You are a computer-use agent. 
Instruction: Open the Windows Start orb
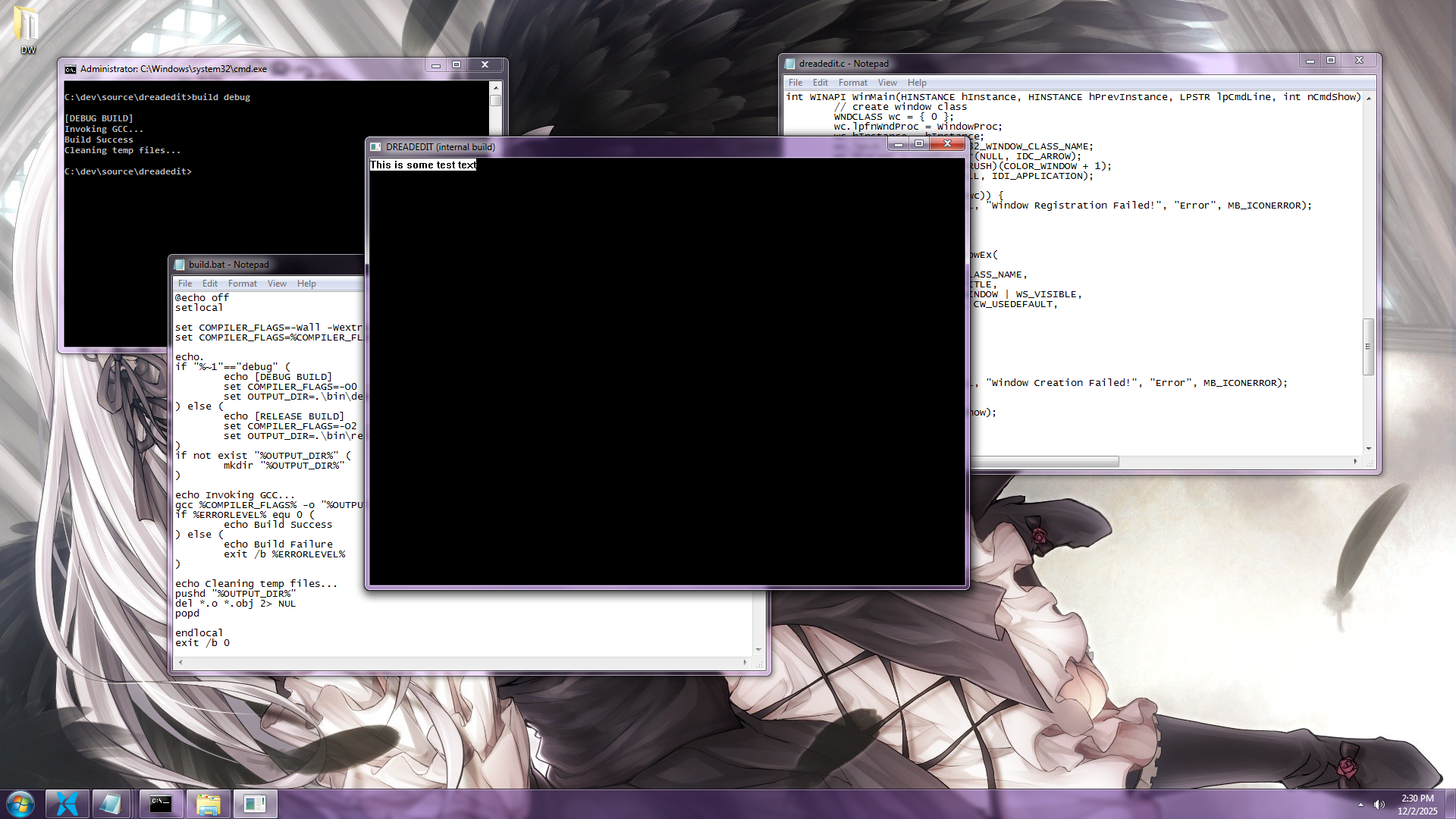(x=20, y=804)
